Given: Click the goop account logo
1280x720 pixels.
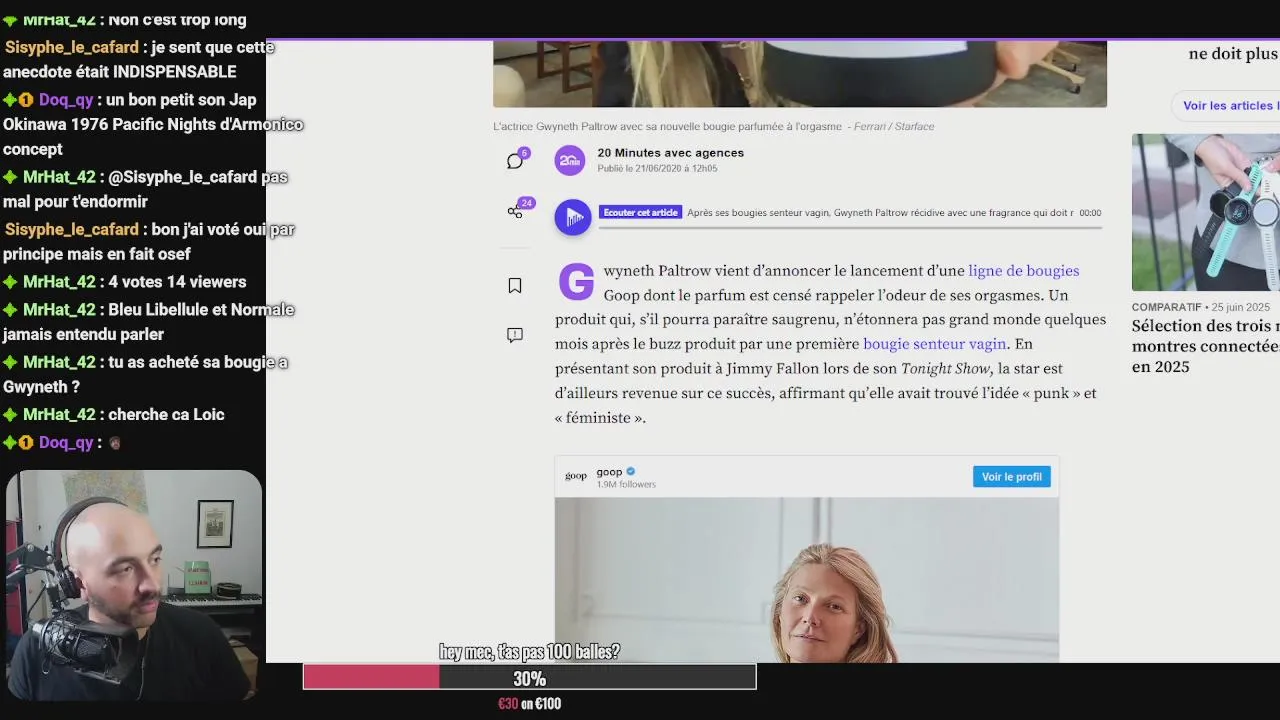Looking at the screenshot, I should 576,477.
